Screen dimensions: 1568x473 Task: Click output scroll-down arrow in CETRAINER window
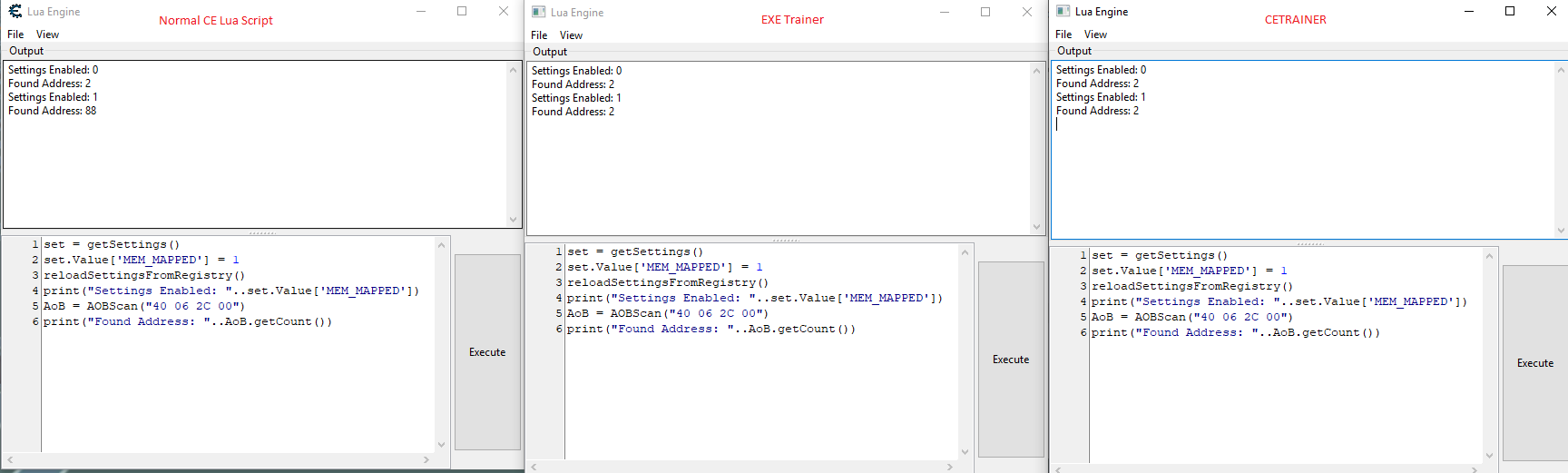tap(1561, 231)
